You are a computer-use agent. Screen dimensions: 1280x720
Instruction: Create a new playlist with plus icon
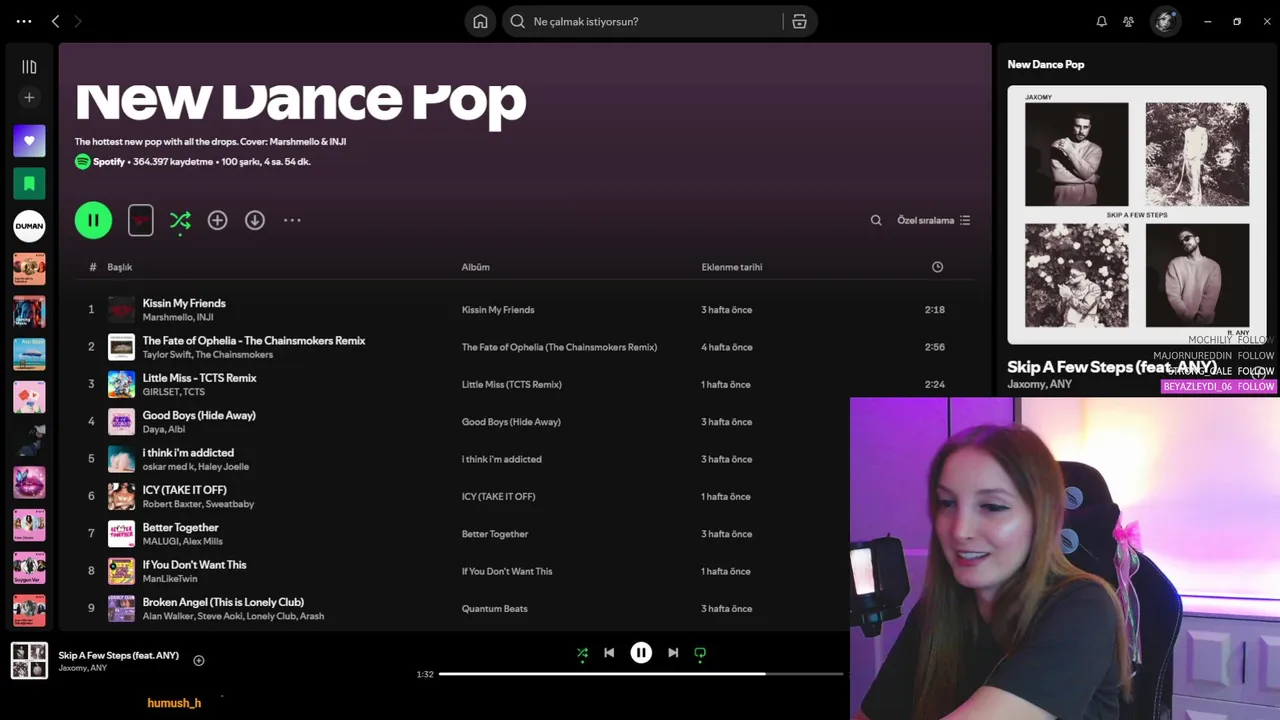tap(29, 97)
